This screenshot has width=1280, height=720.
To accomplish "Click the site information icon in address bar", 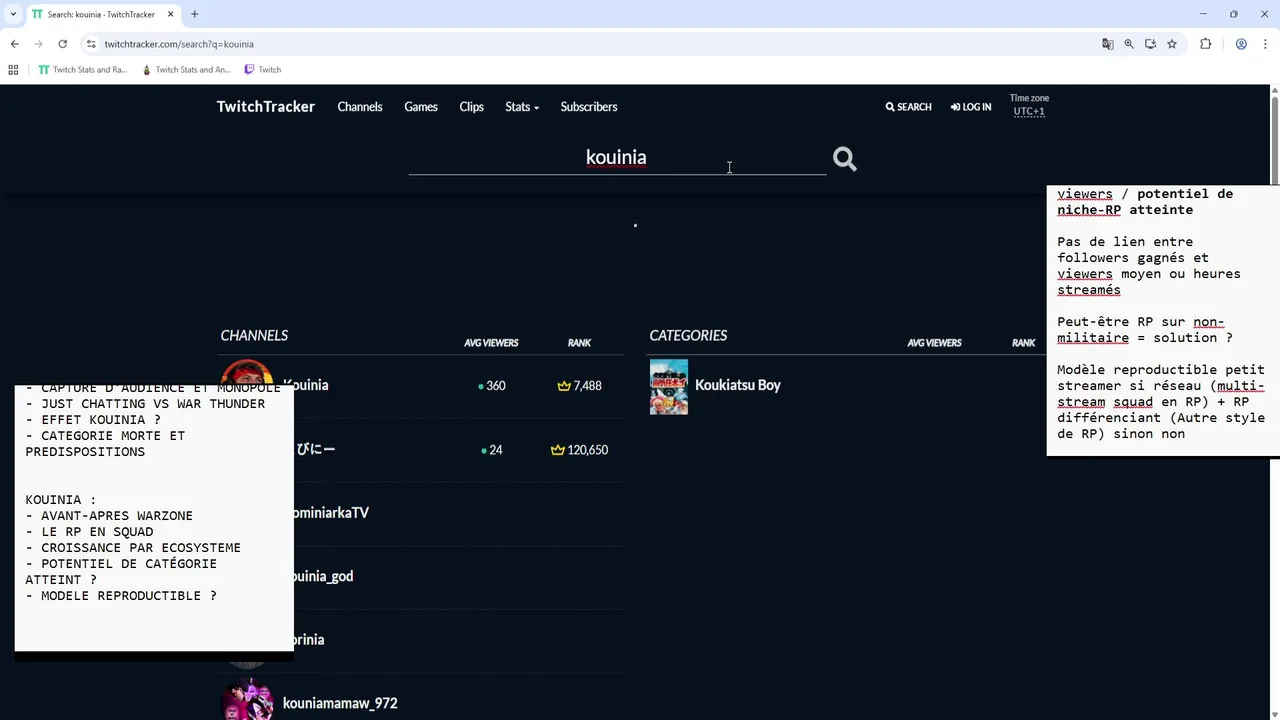I will (91, 44).
